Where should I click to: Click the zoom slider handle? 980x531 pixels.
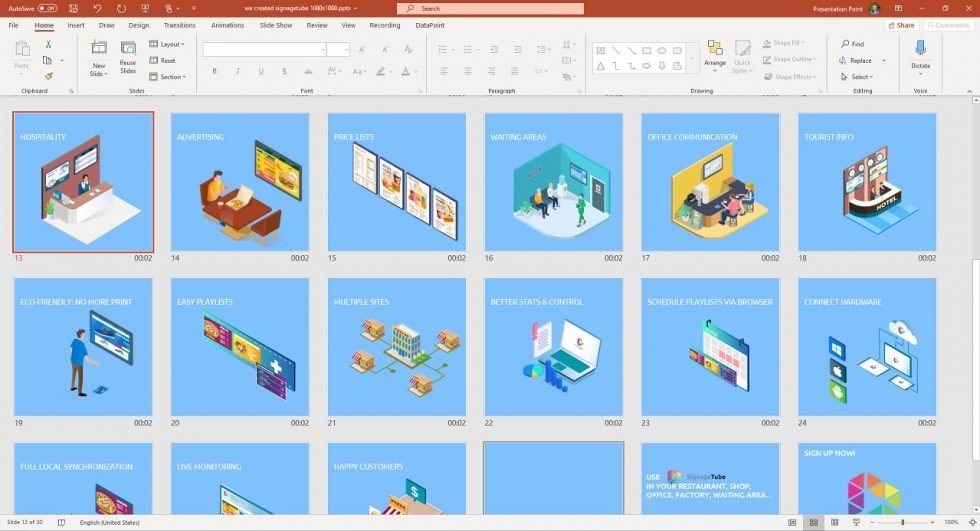[x=902, y=522]
